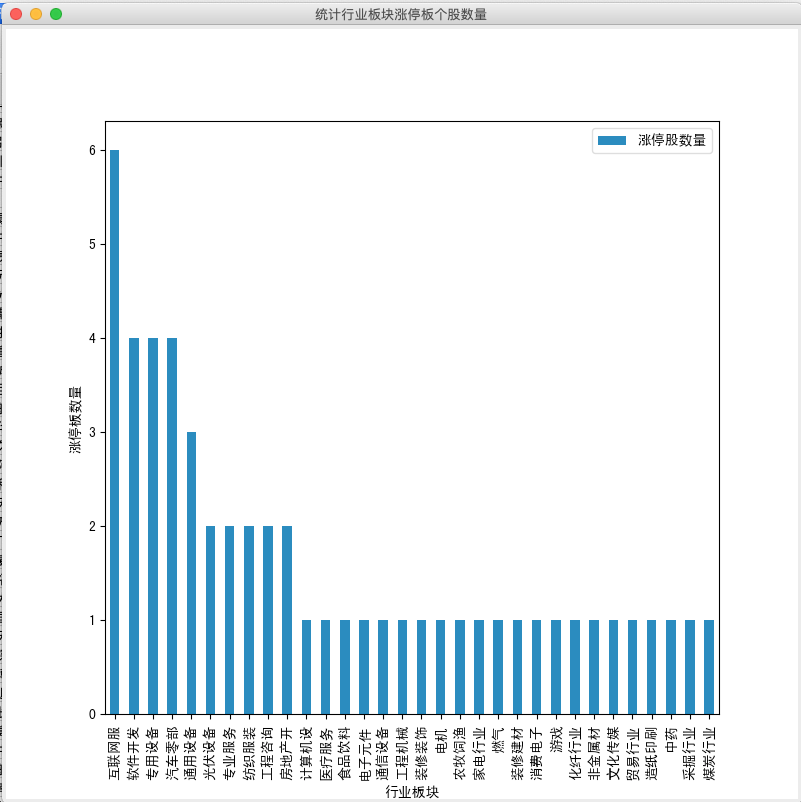Click the y-axis title 涨停板数量

[75, 419]
